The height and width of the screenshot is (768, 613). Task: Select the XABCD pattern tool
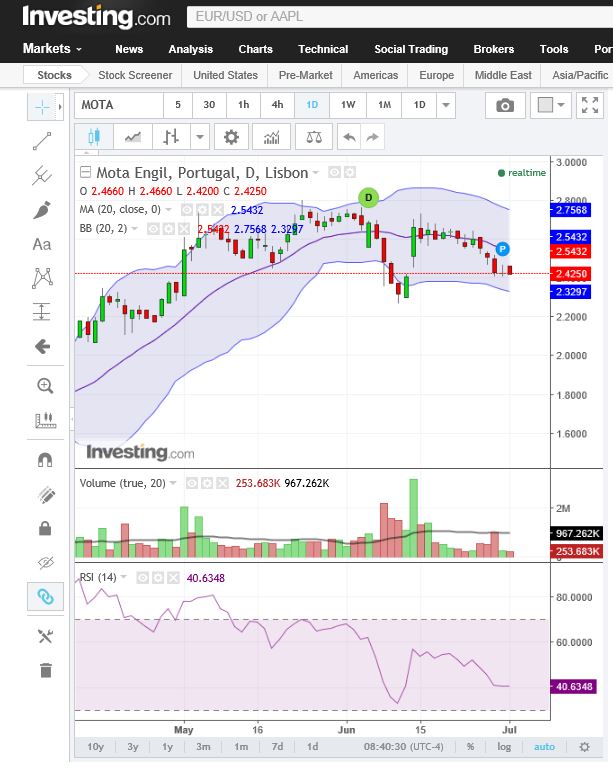[42, 278]
